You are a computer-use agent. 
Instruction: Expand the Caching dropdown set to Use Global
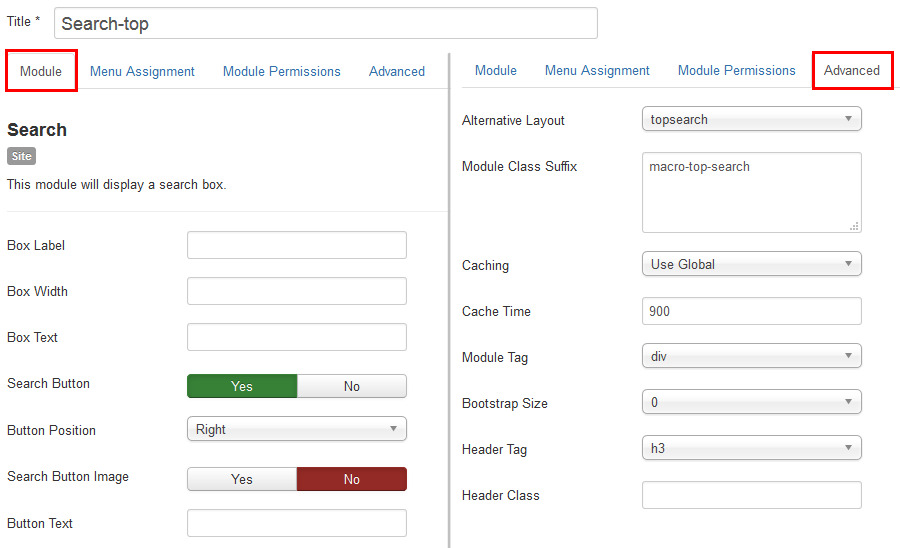(750, 264)
